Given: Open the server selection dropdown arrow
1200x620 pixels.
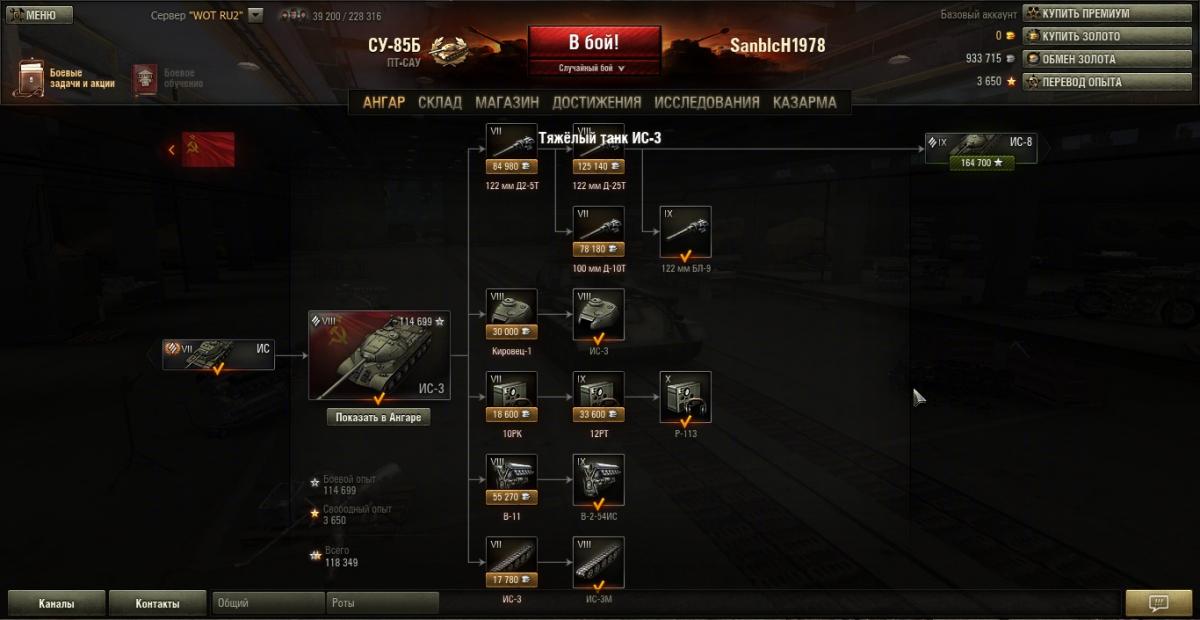Looking at the screenshot, I should click(255, 15).
